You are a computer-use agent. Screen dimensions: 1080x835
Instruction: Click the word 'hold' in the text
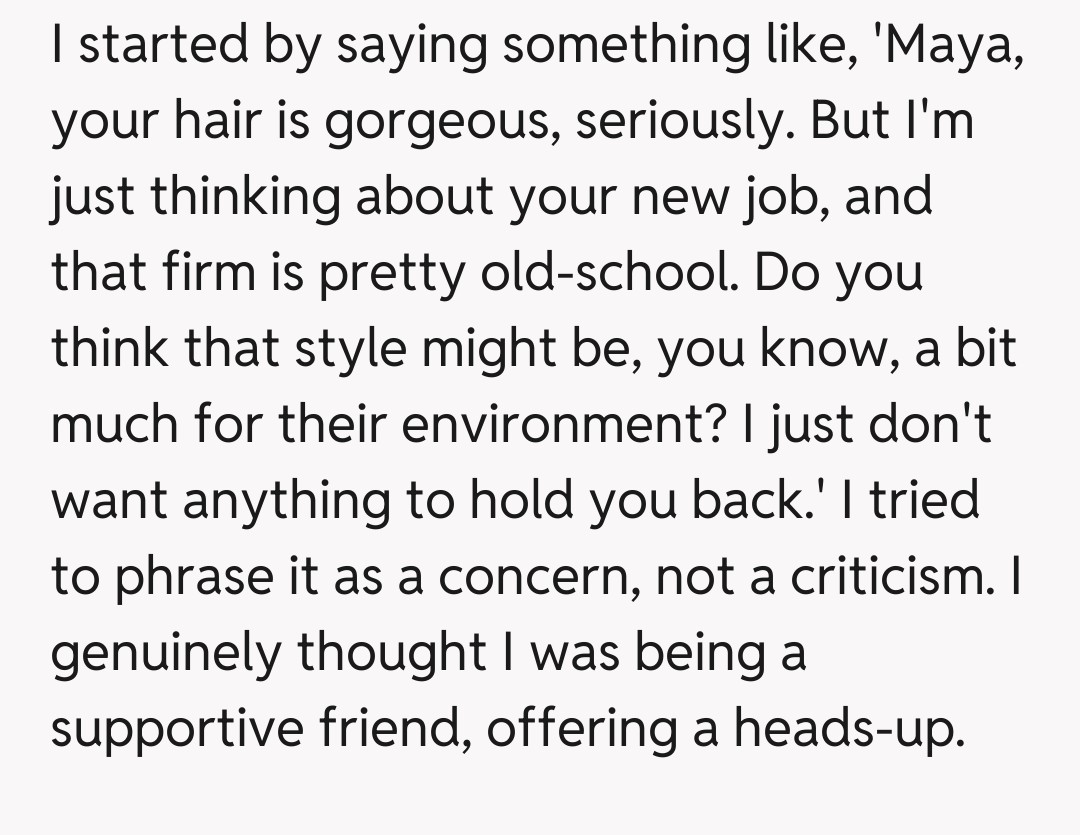click(x=510, y=500)
